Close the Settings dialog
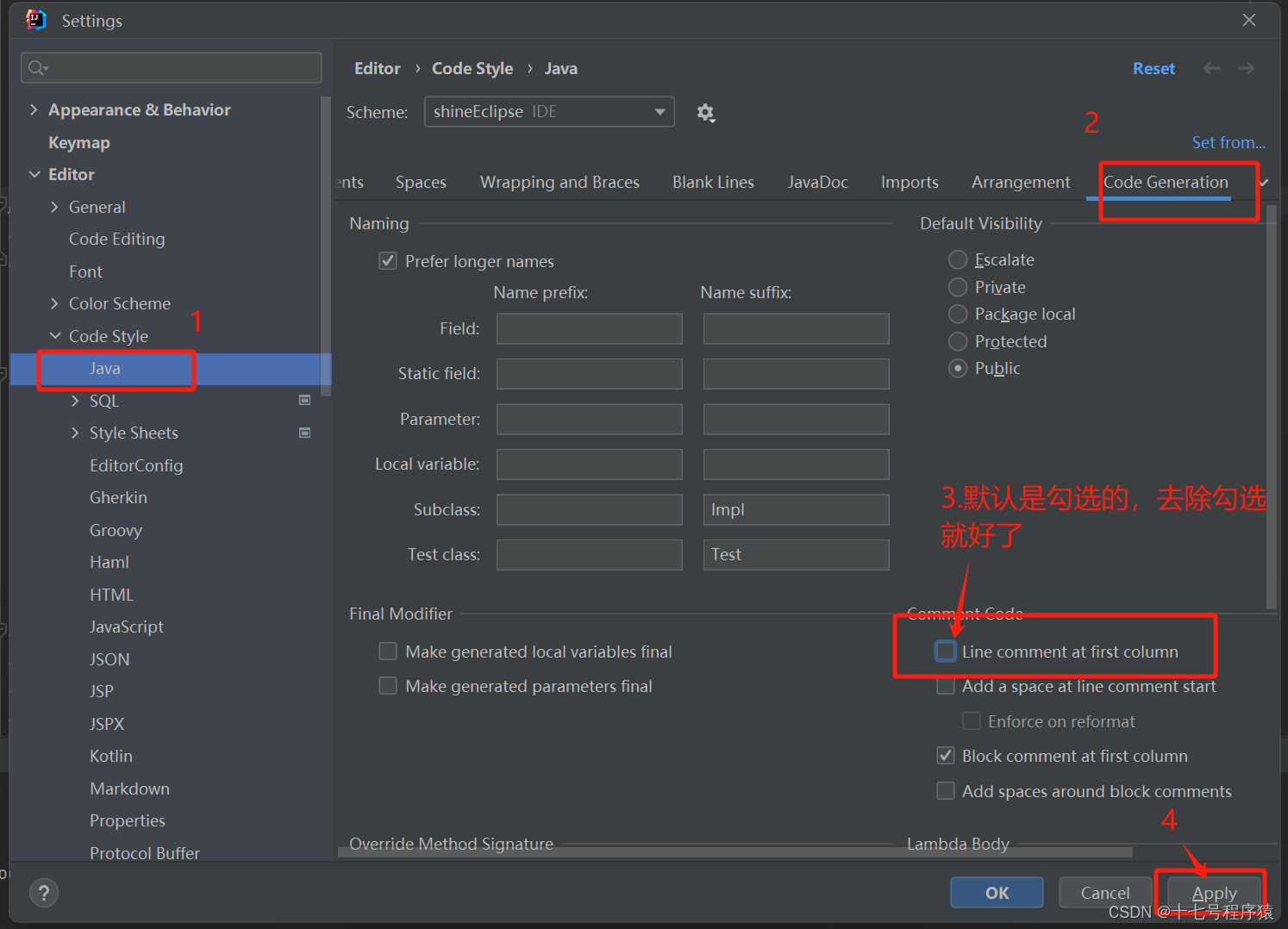The width and height of the screenshot is (1288, 929). click(x=1249, y=20)
